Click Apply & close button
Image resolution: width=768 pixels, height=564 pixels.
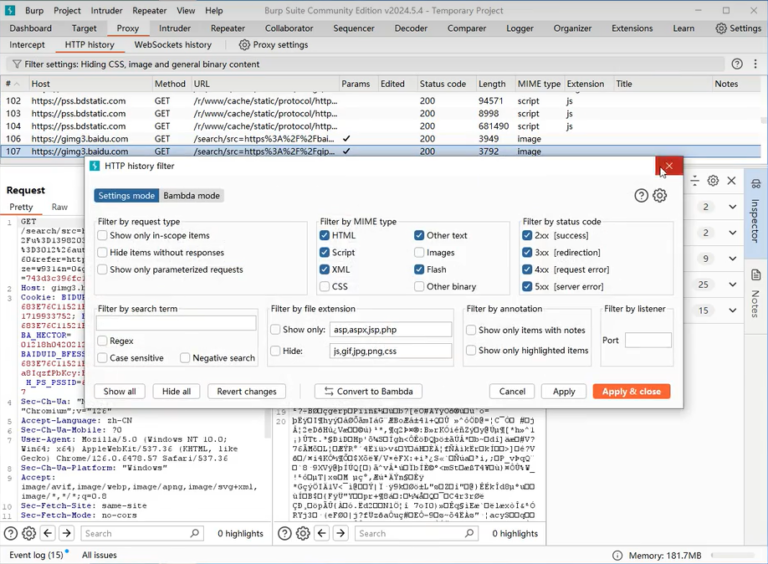point(631,391)
